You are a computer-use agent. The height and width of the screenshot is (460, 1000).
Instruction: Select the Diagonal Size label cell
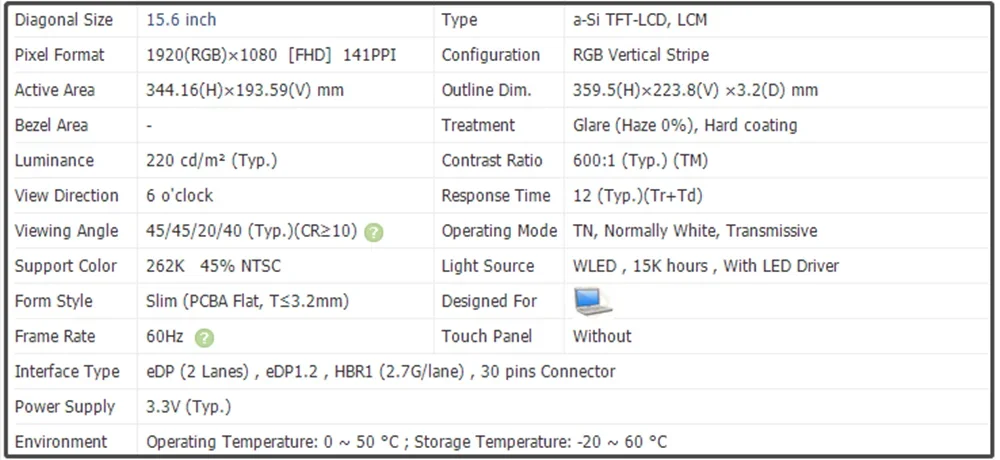[x=64, y=20]
